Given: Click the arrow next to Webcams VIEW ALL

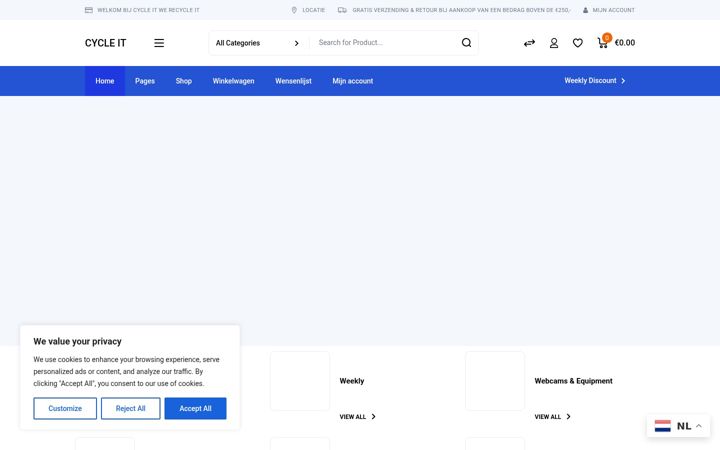Looking at the screenshot, I should coord(568,416).
